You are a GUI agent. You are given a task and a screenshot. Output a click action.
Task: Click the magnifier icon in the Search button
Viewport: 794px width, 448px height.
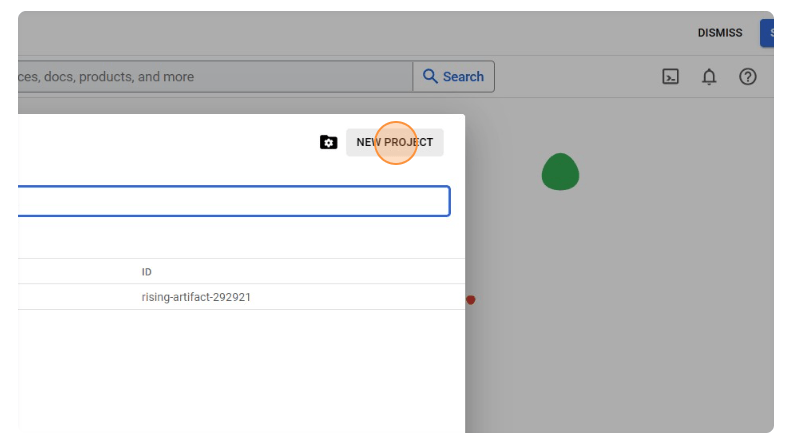(431, 77)
